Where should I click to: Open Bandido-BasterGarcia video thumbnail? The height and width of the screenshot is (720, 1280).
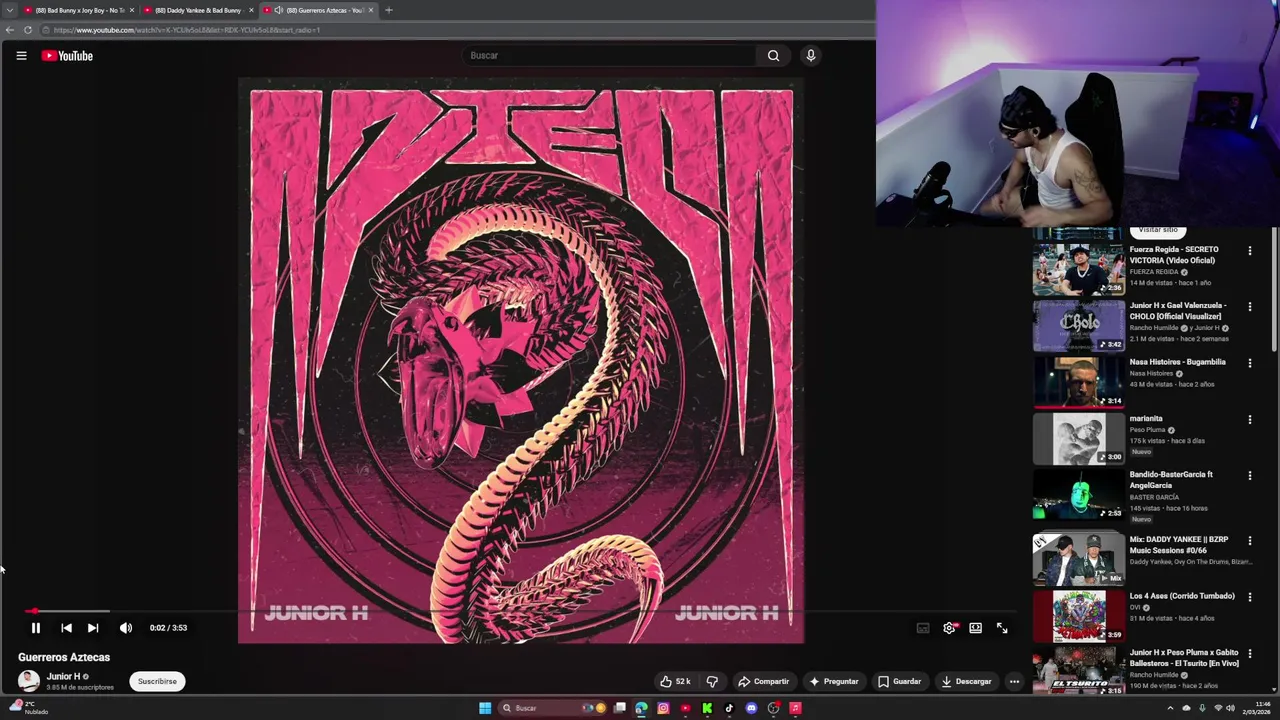(x=1078, y=494)
